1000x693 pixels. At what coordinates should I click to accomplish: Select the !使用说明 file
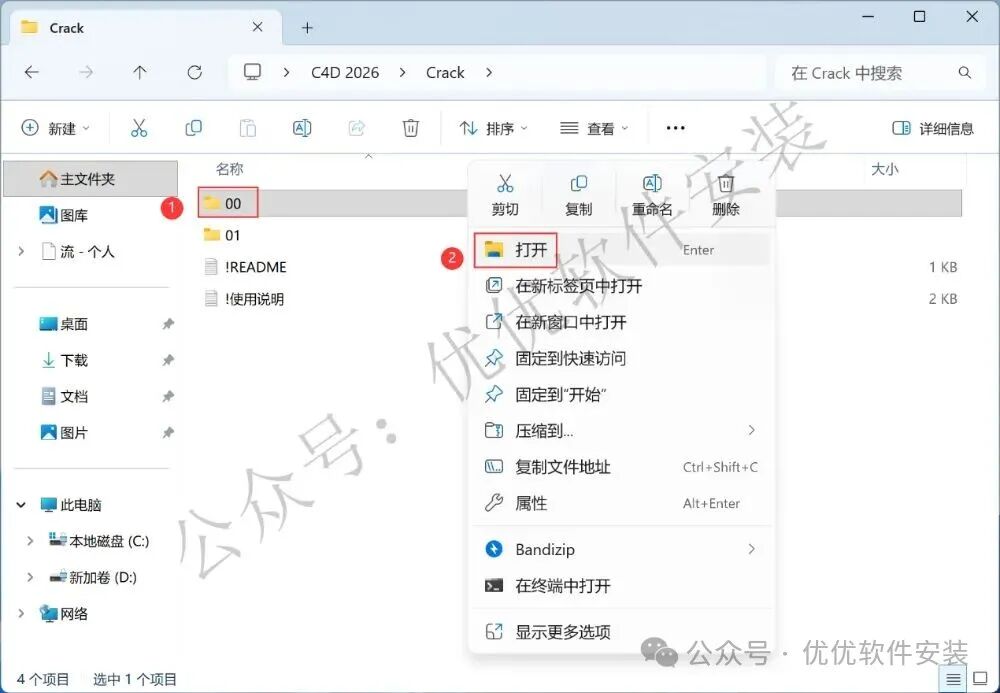[244, 299]
